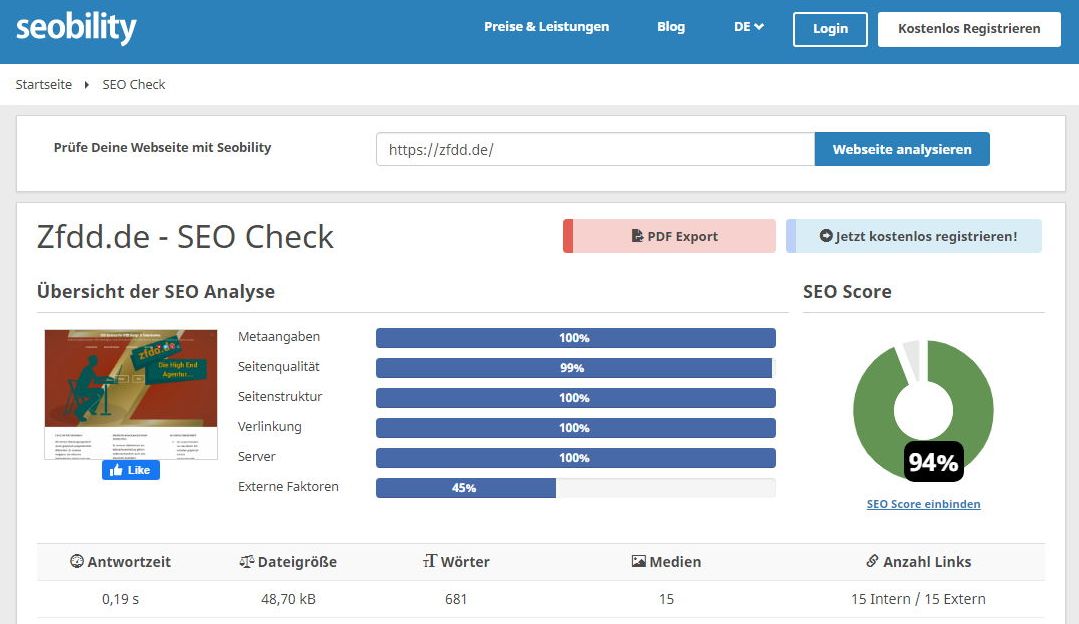Click the PDF file icon

click(x=637, y=236)
